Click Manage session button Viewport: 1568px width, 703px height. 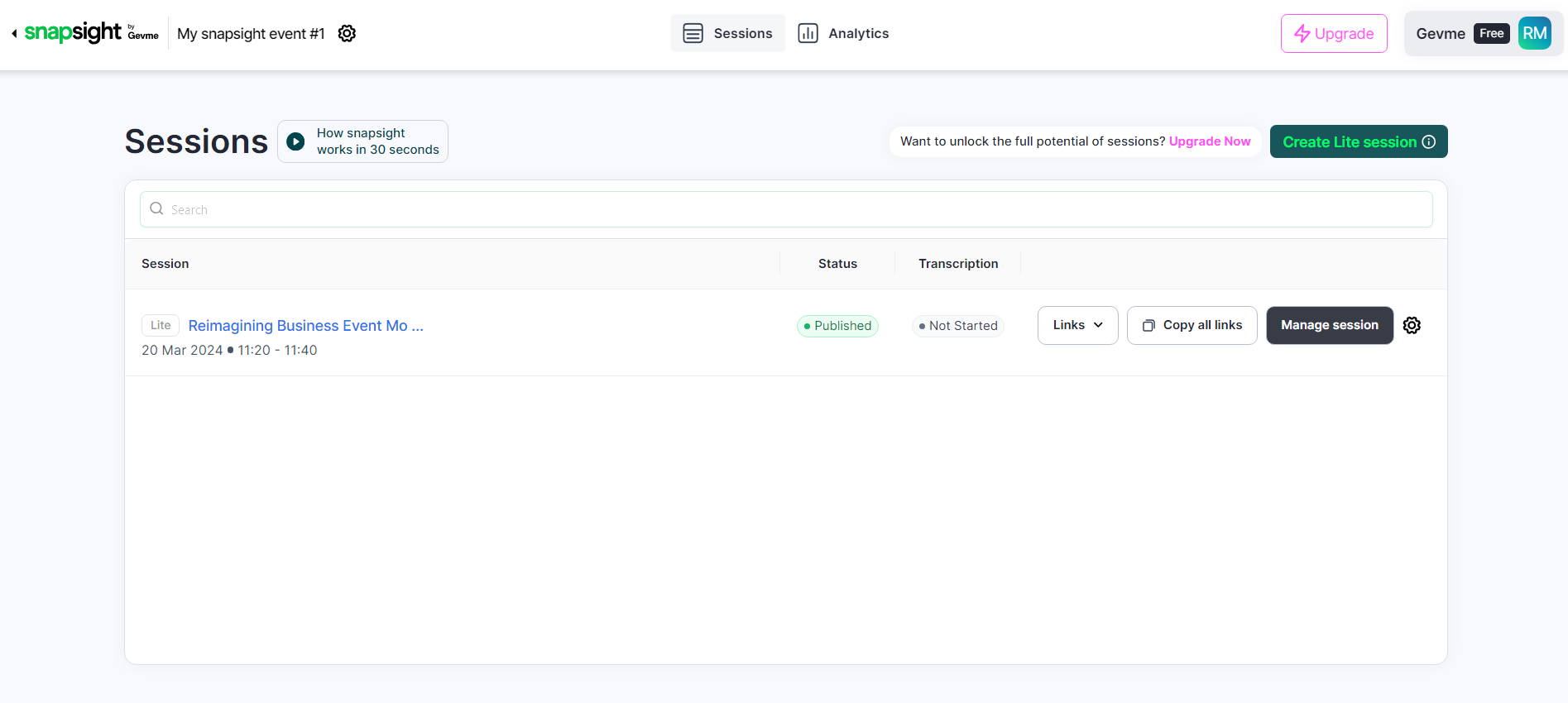pyautogui.click(x=1329, y=326)
